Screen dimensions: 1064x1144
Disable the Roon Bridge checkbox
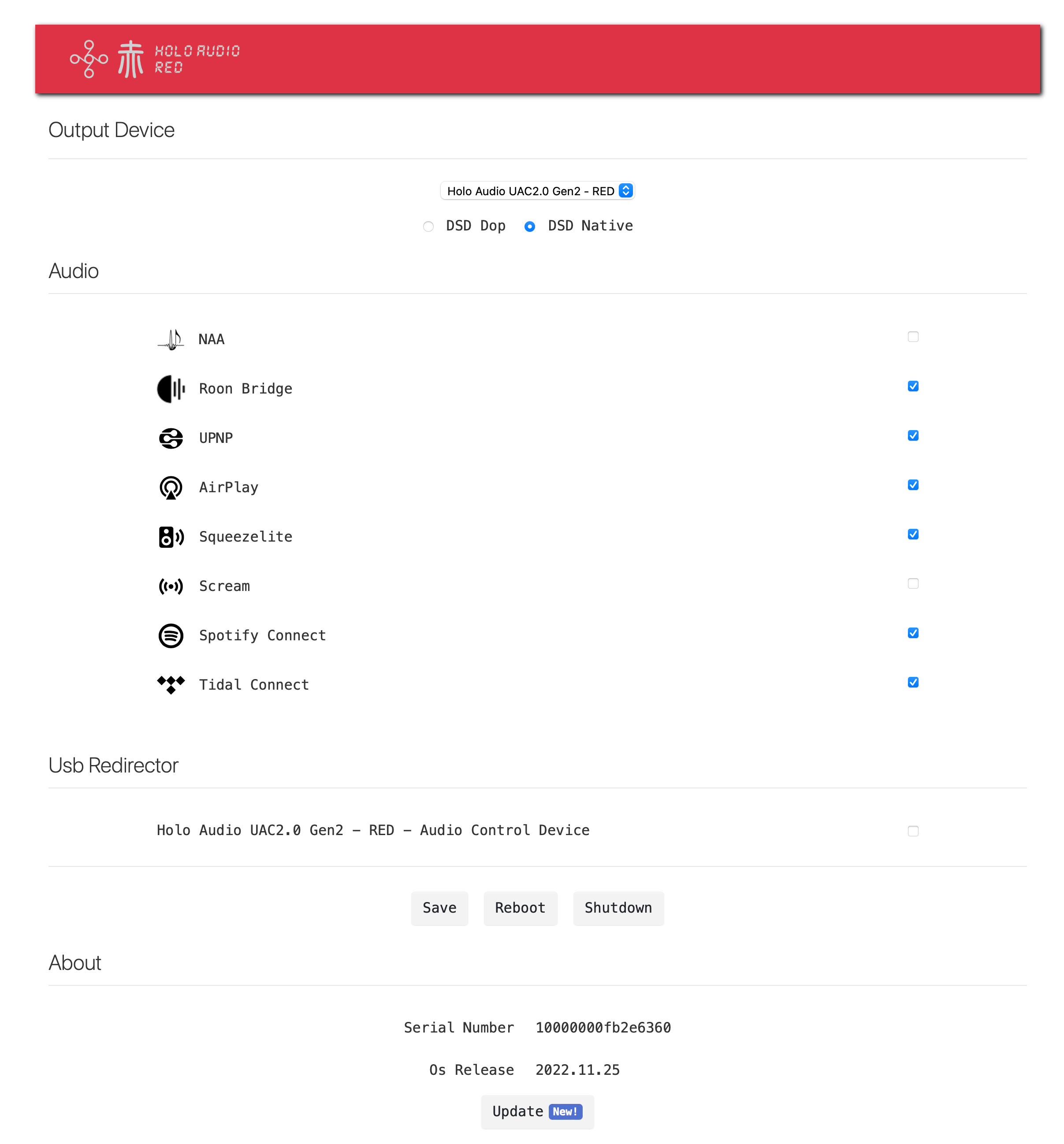pyautogui.click(x=913, y=386)
